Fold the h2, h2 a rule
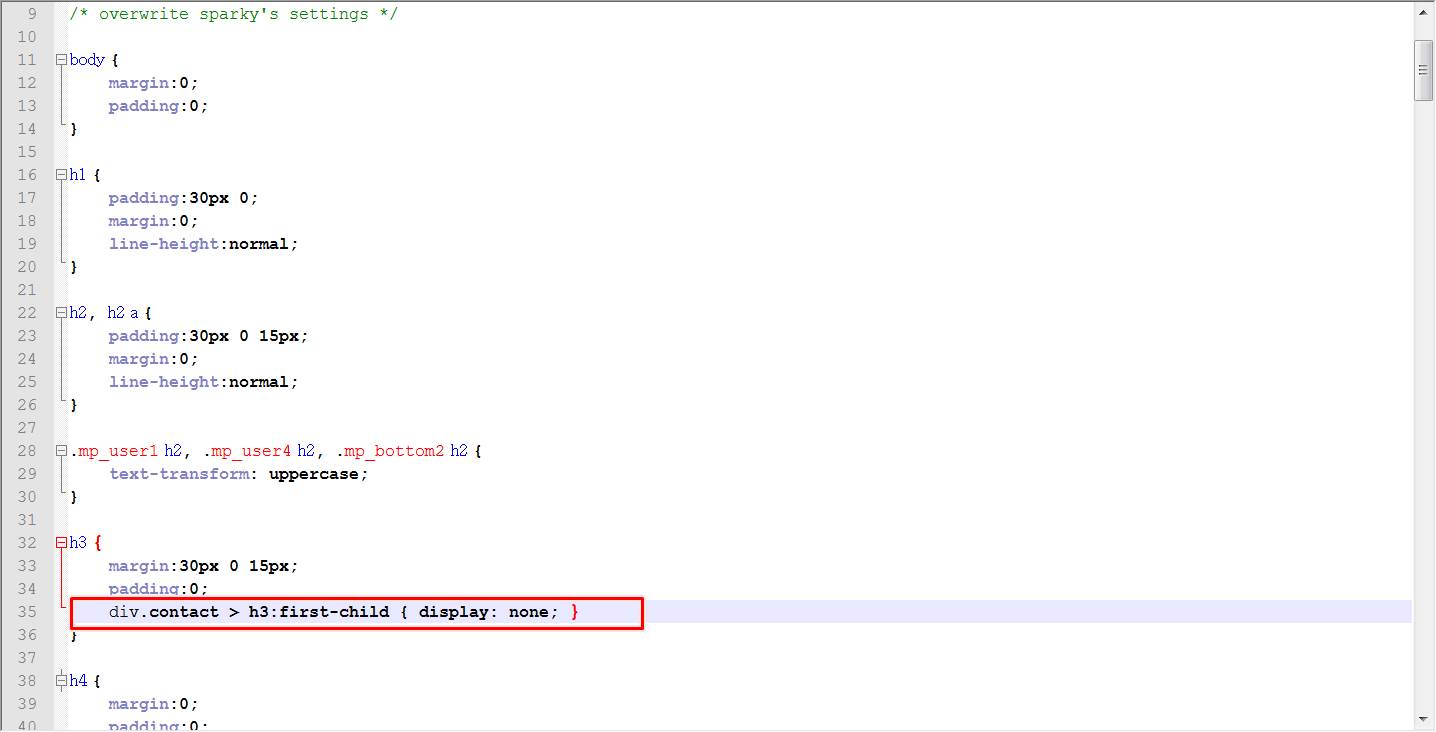This screenshot has height=732, width=1436. click(61, 313)
